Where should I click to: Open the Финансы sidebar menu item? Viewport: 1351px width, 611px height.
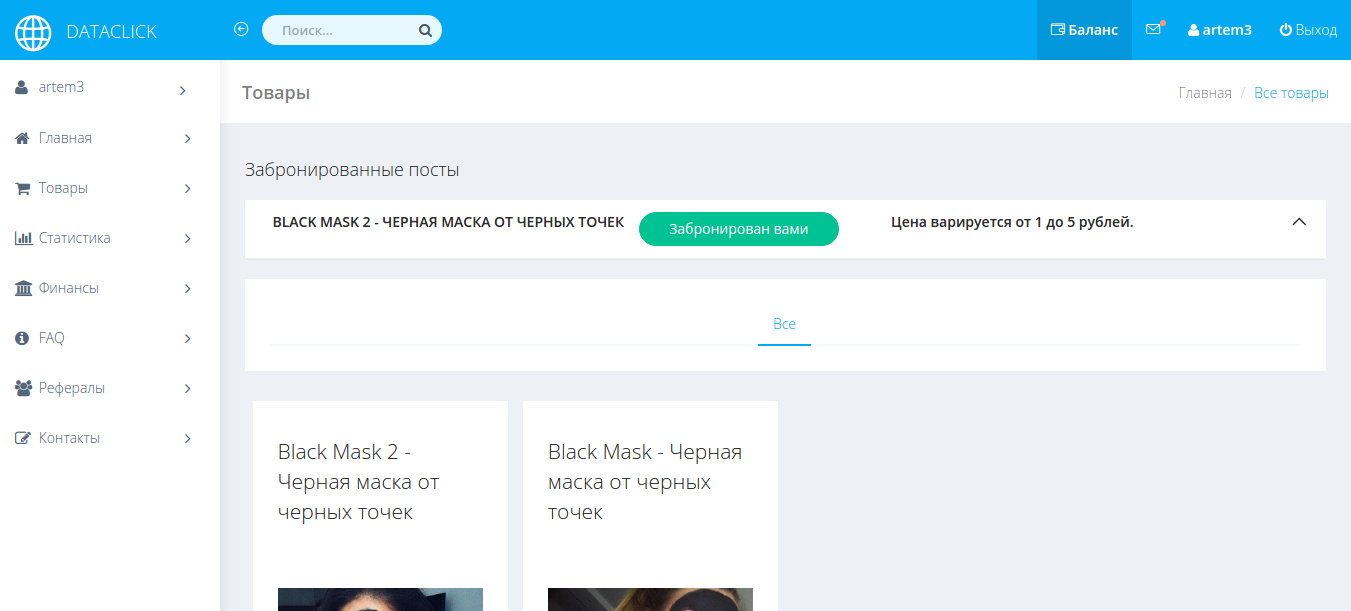tap(110, 288)
